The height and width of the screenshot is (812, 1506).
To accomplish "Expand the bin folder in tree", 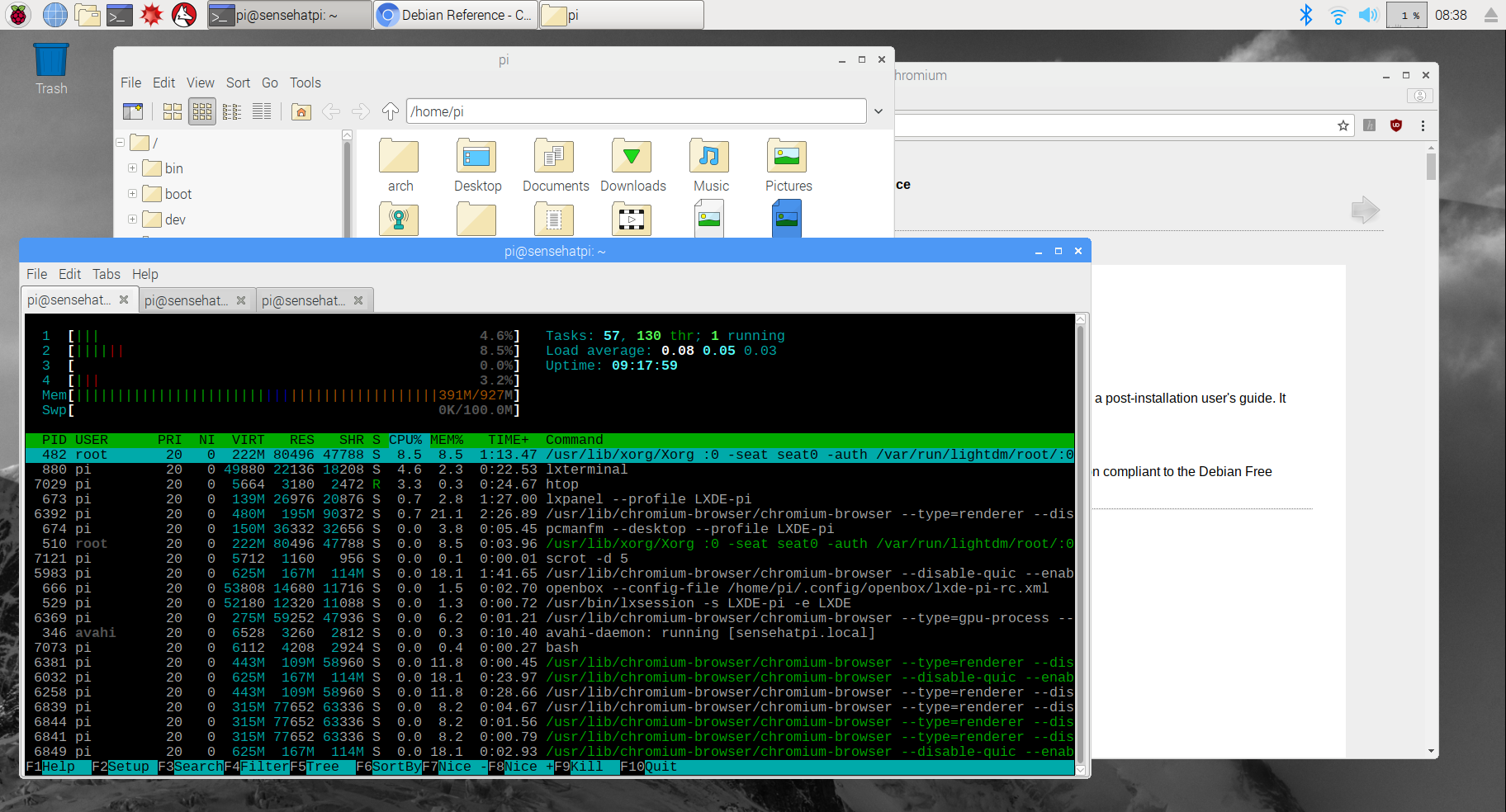I will pos(132,168).
